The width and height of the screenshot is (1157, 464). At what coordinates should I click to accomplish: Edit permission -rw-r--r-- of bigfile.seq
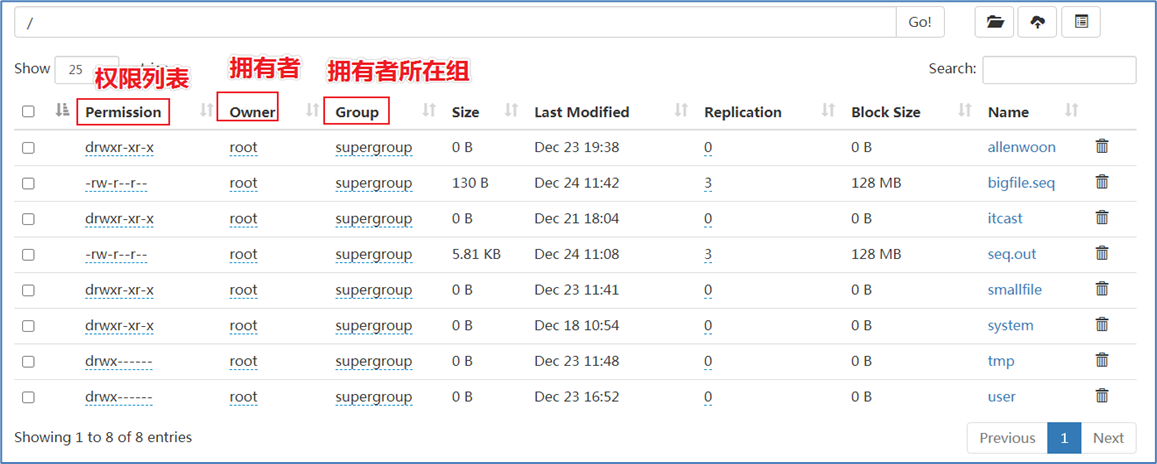pyautogui.click(x=117, y=182)
